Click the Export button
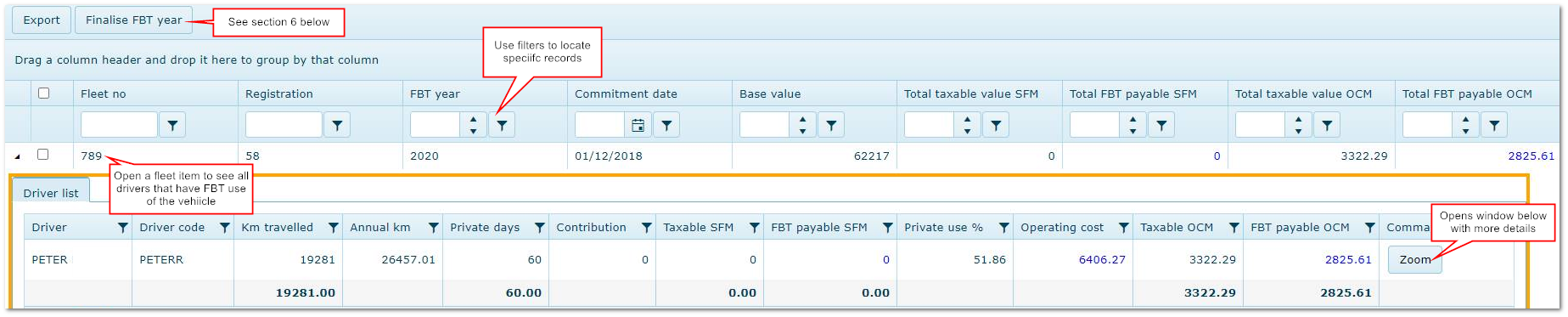This screenshot has height=317, width=1568. [x=42, y=20]
